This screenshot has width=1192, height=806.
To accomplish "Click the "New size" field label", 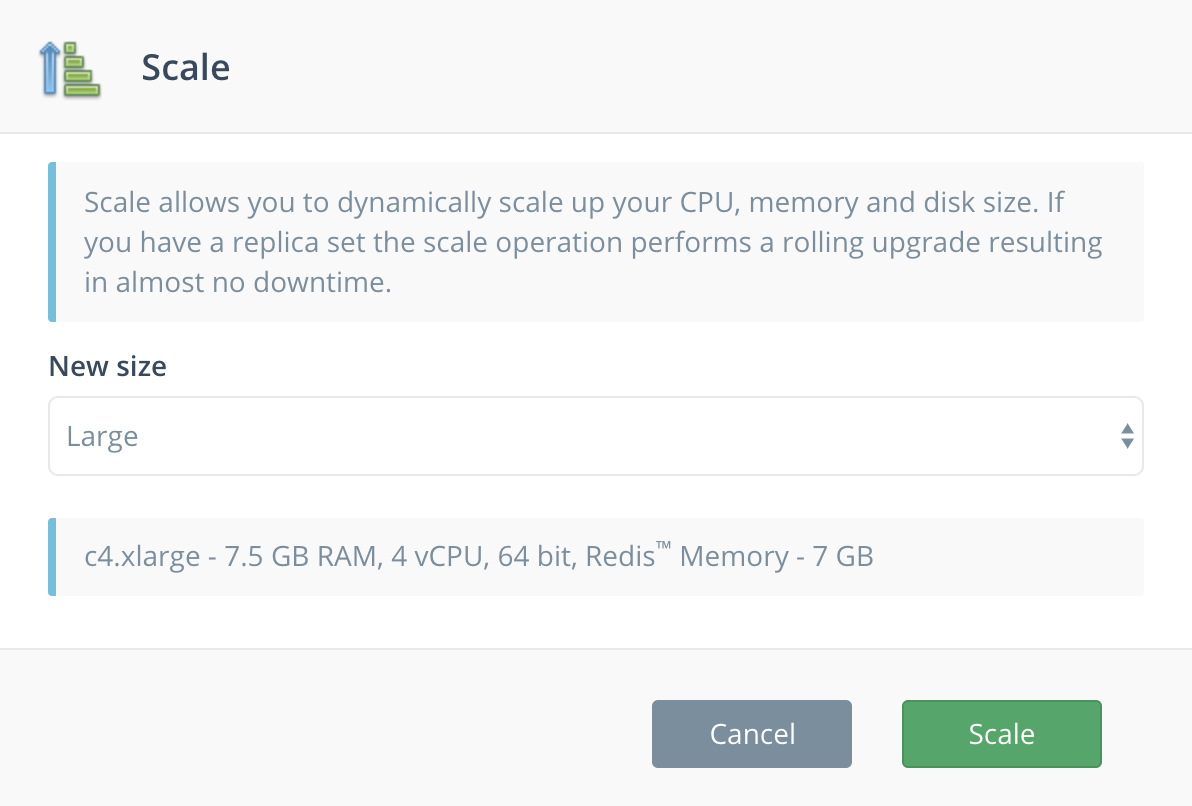I will click(107, 367).
